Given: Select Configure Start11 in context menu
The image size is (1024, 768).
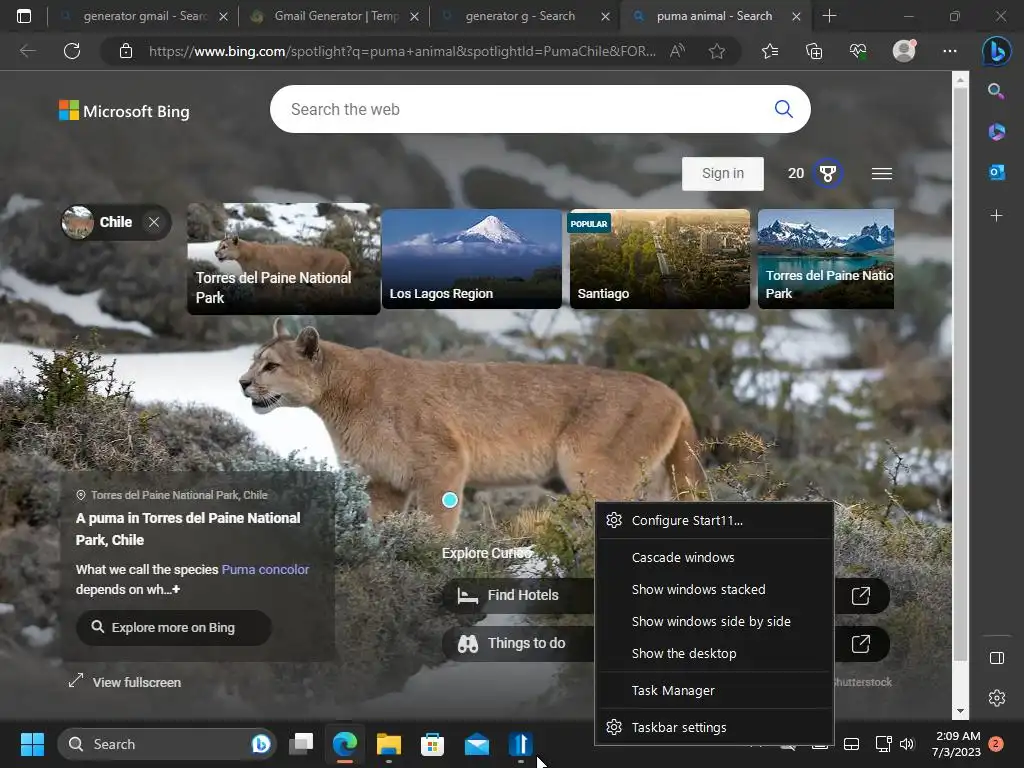Looking at the screenshot, I should pyautogui.click(x=713, y=520).
